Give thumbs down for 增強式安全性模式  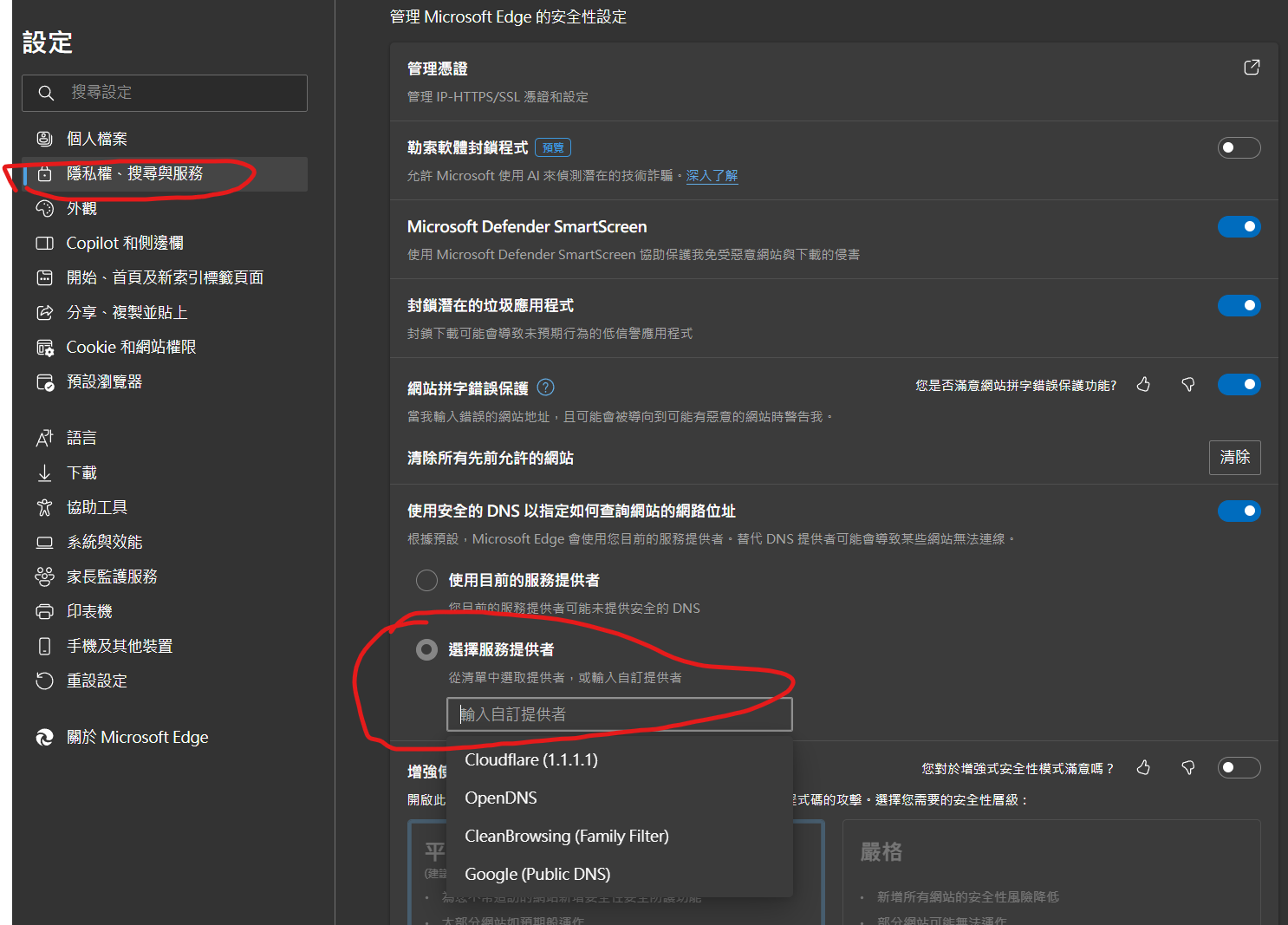tap(1188, 767)
